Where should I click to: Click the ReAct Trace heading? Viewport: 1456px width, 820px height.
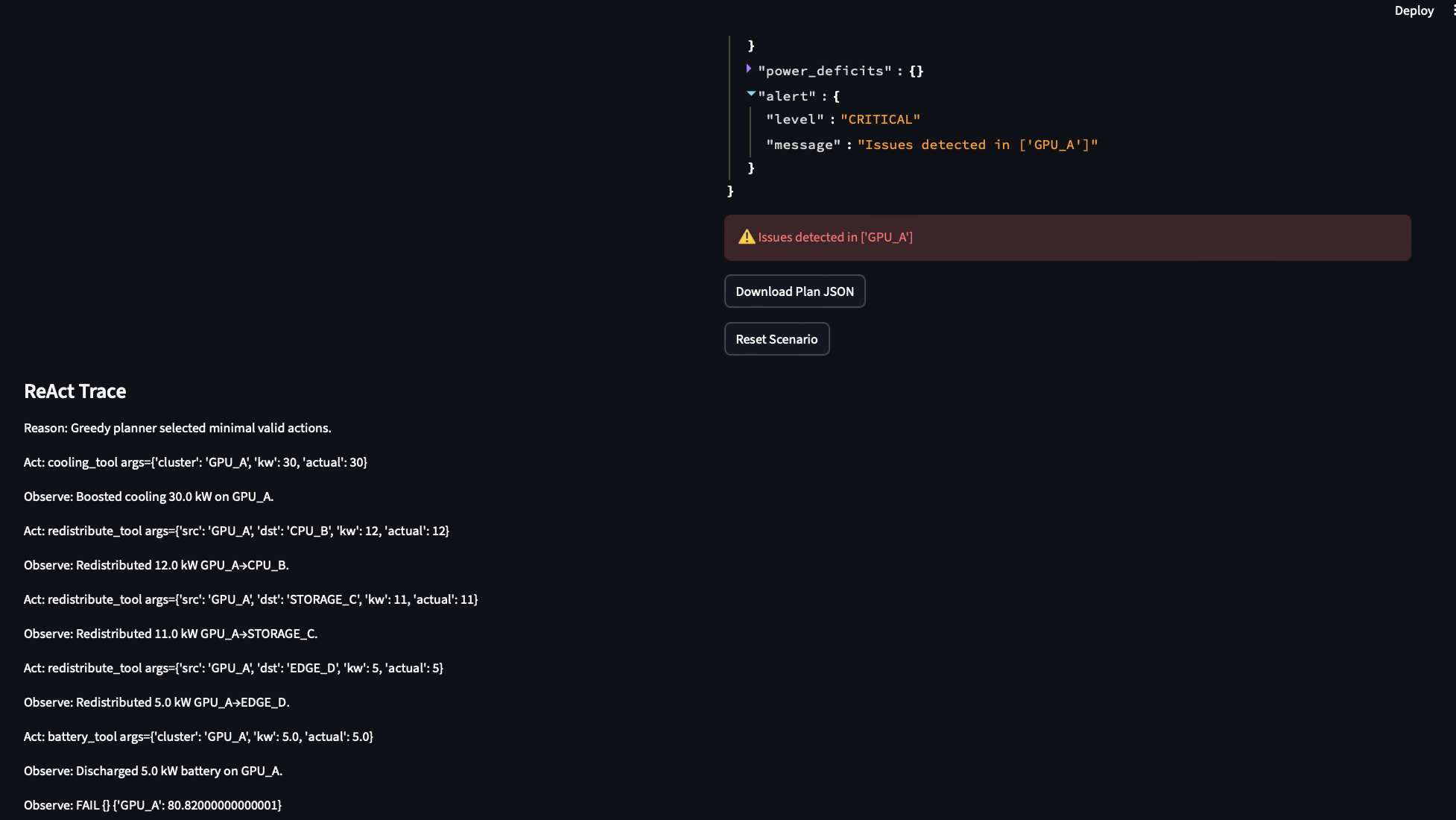click(75, 391)
